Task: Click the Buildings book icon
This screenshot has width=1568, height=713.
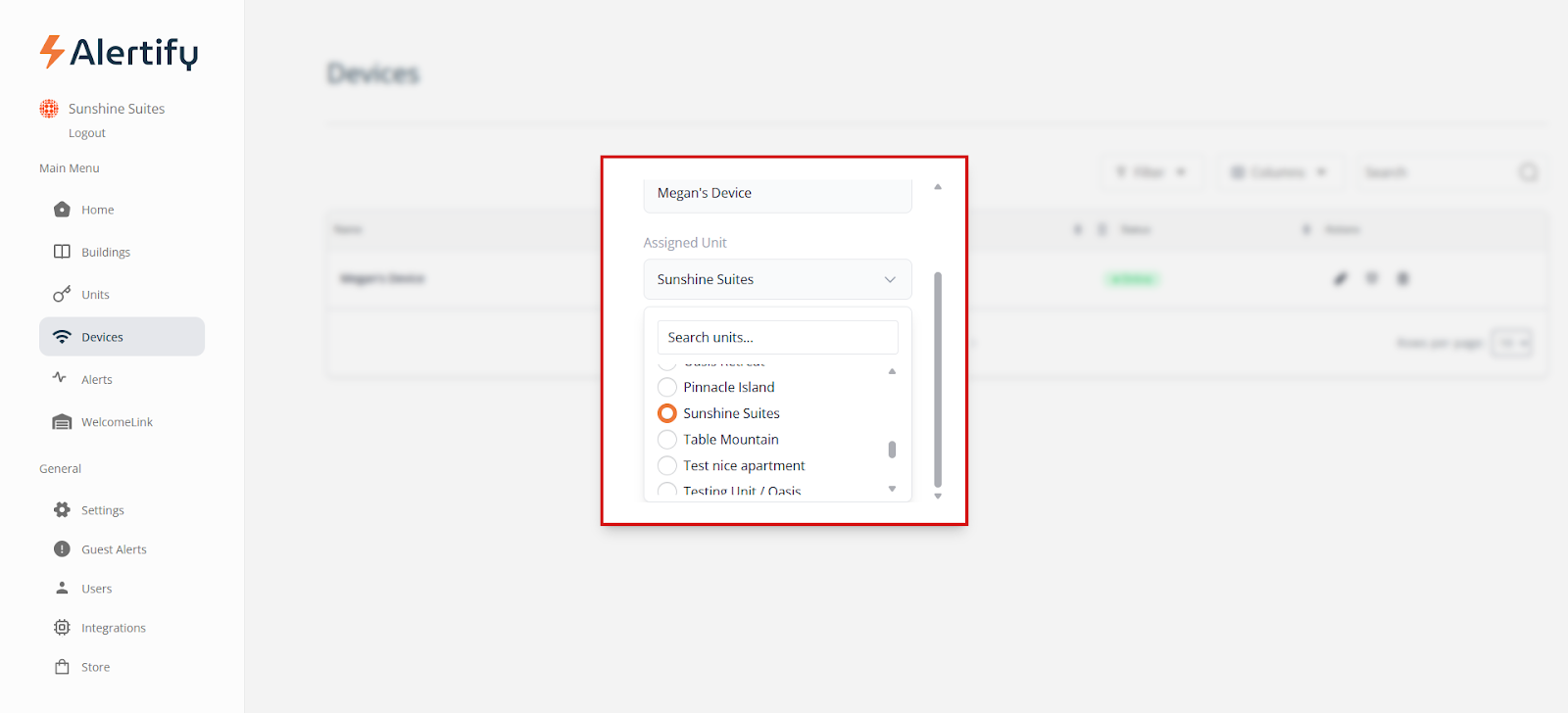Action: point(62,252)
